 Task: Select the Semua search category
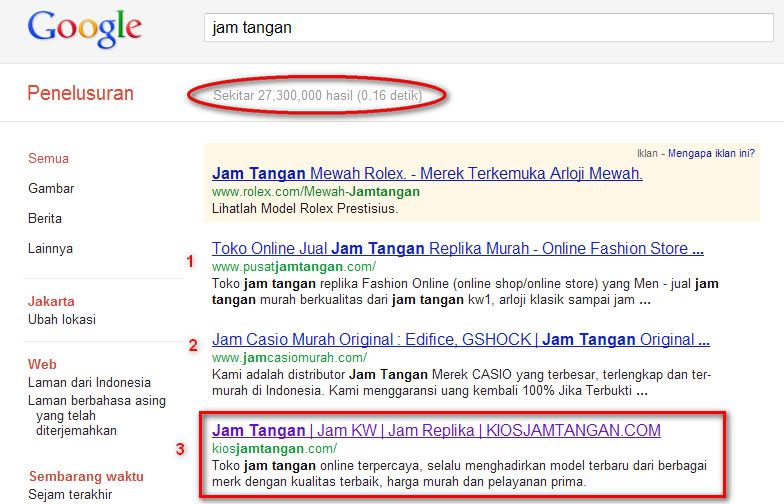tap(48, 158)
